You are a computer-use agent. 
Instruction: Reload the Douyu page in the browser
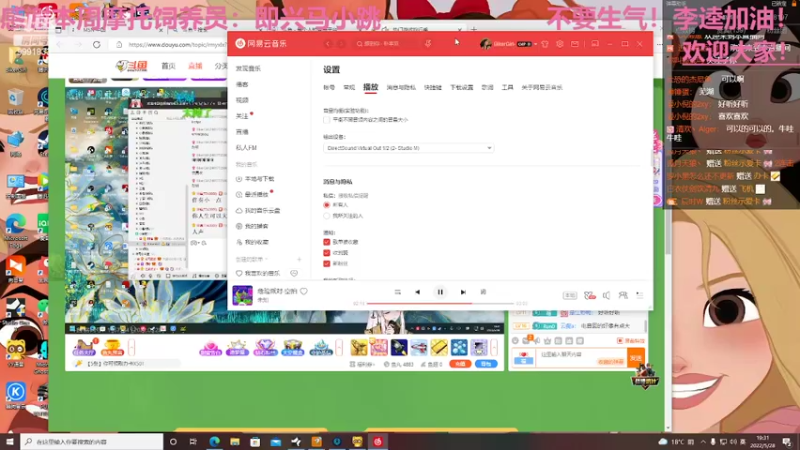tap(96, 45)
